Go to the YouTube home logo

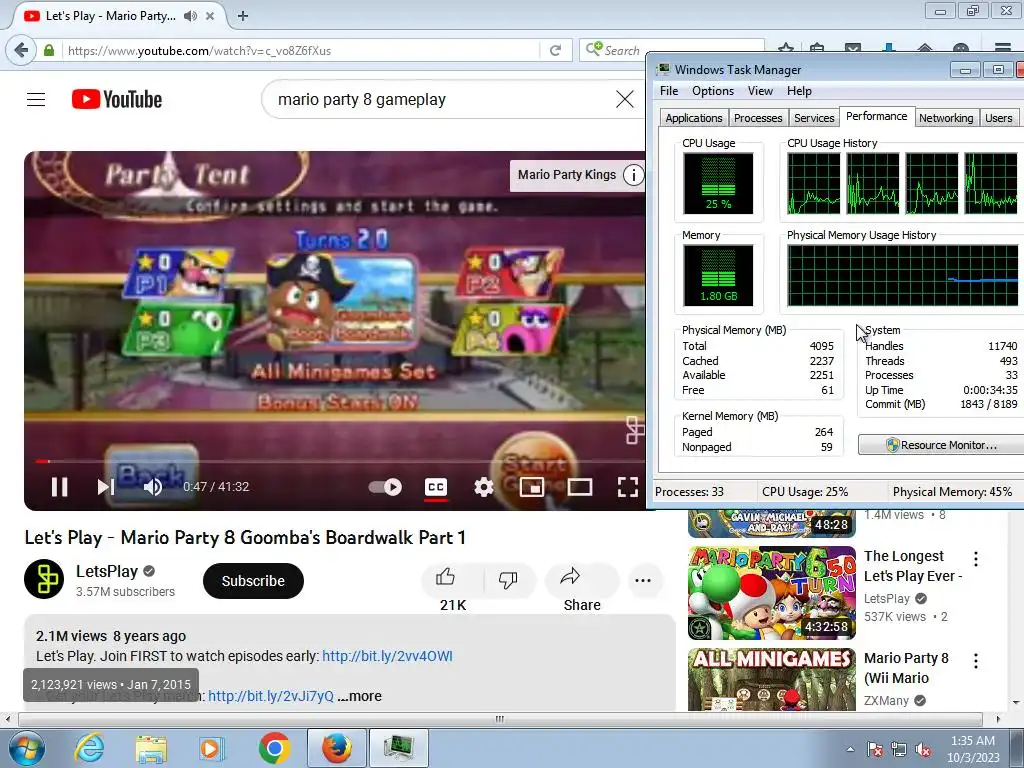tap(117, 99)
